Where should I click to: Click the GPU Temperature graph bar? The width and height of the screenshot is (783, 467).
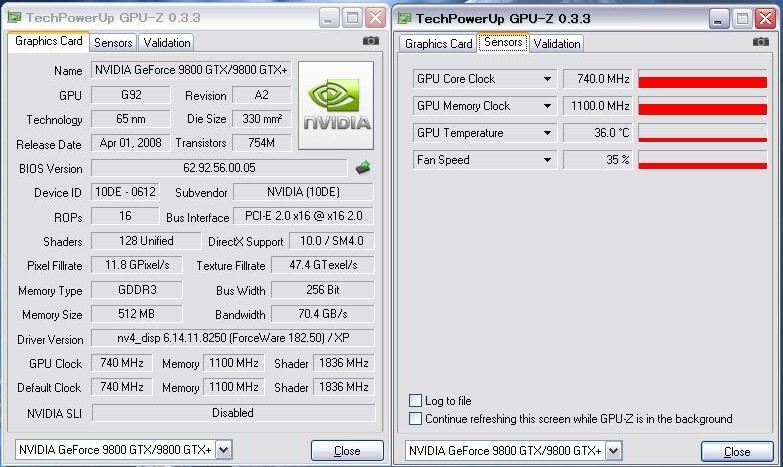(703, 133)
